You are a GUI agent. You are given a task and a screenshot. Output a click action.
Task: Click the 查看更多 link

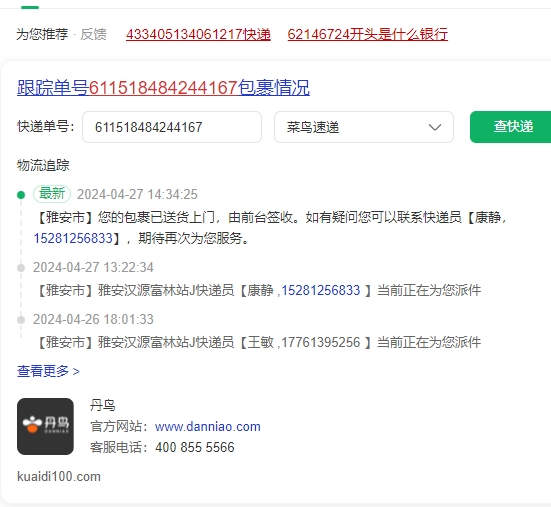(x=48, y=371)
